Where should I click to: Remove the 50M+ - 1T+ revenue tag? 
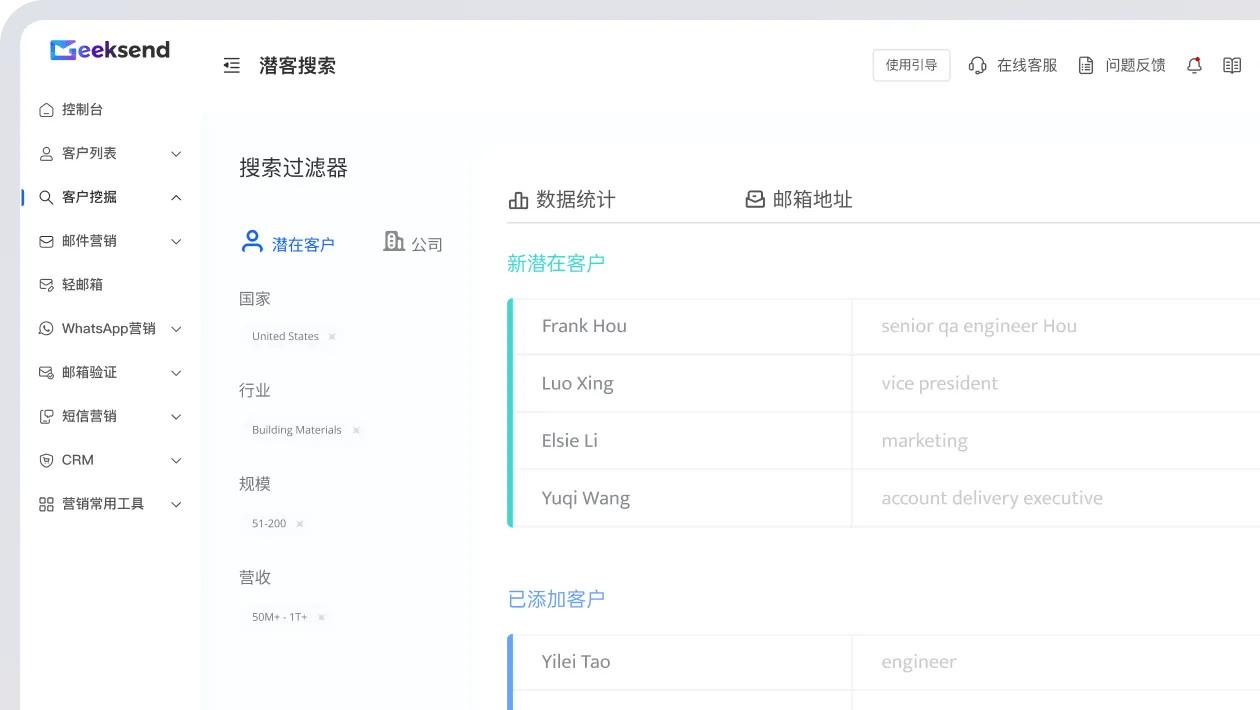click(x=321, y=618)
